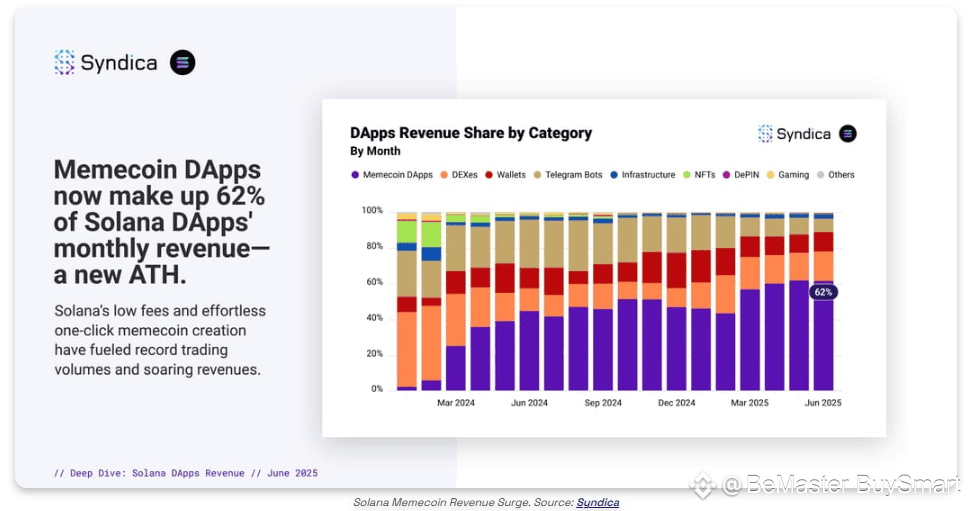Image resolution: width=968 pixels, height=511 pixels.
Task: Click the DePIN legend item
Action: [x=741, y=175]
